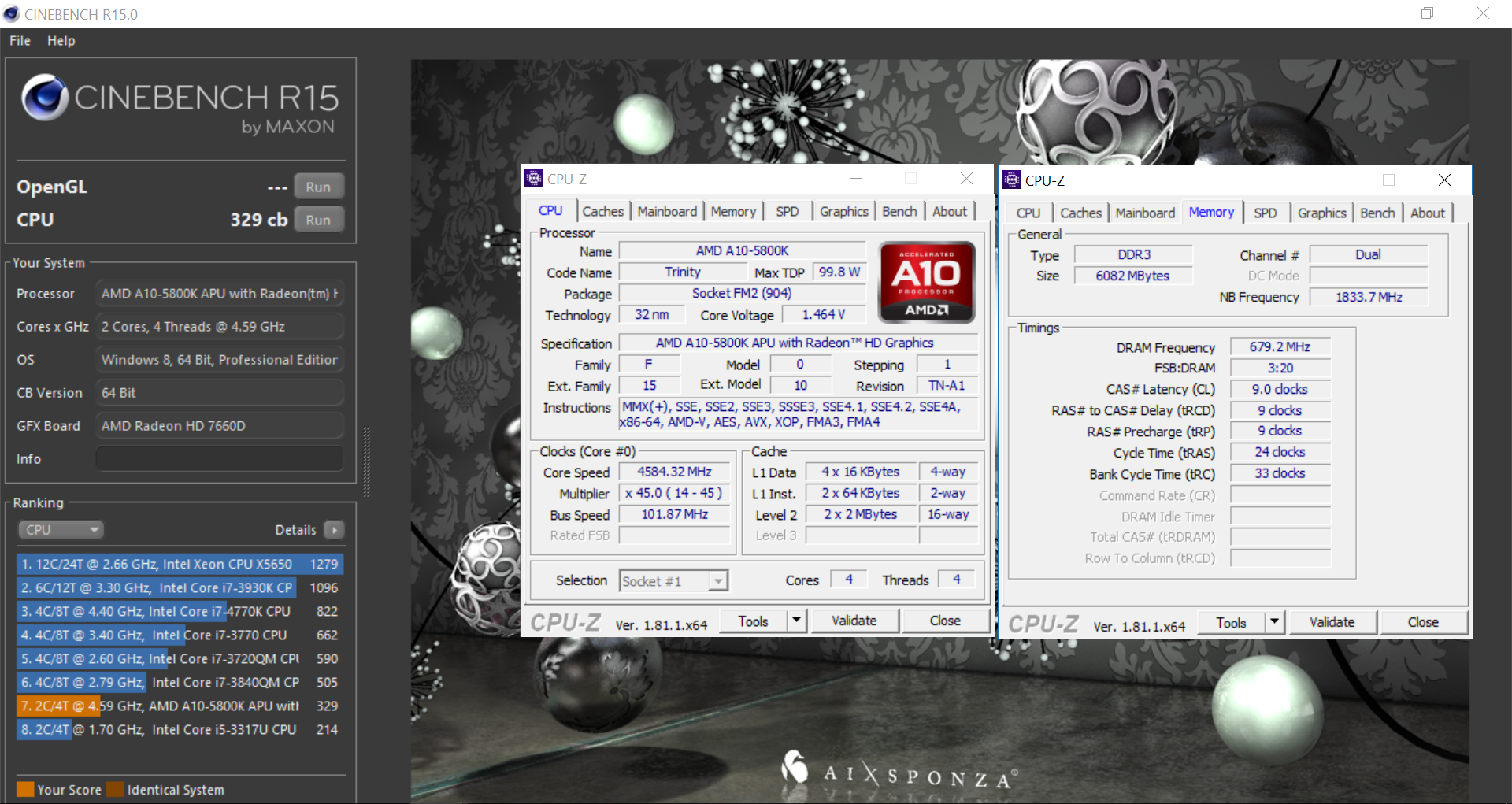The width and height of the screenshot is (1512, 804).
Task: Switch to About tab in left CPU-Z window
Action: click(950, 211)
